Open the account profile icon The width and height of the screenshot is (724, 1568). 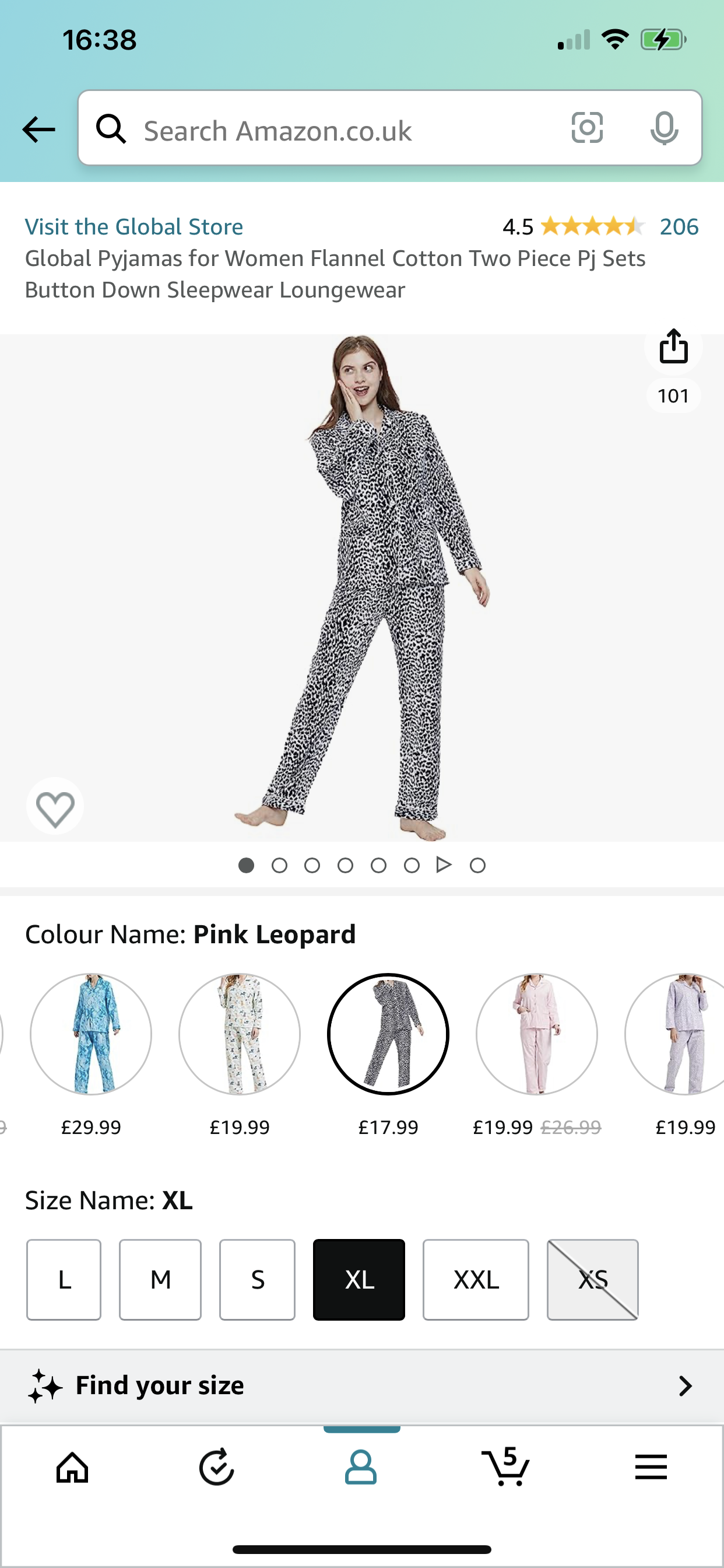361,1467
